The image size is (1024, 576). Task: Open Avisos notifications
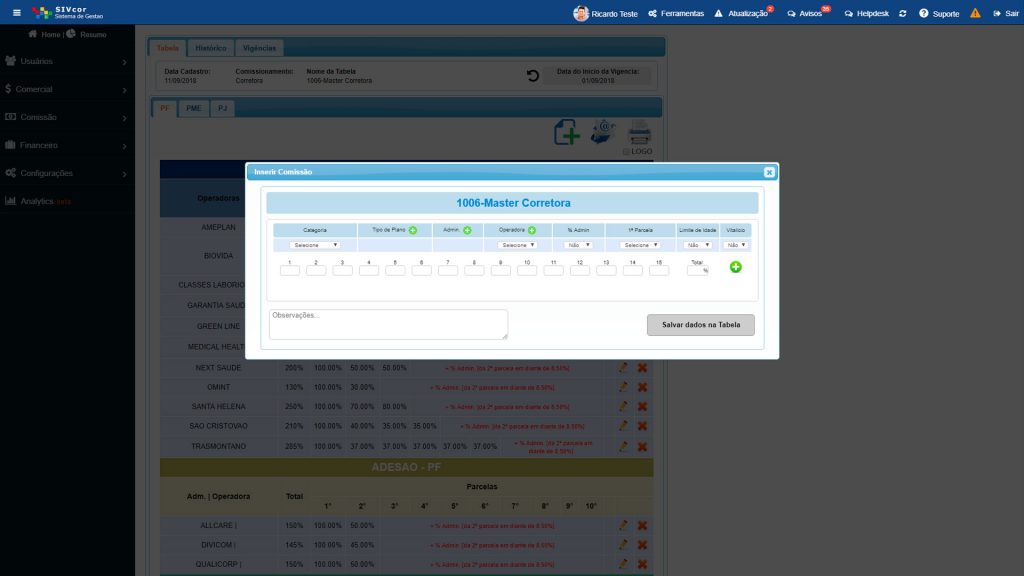click(808, 14)
